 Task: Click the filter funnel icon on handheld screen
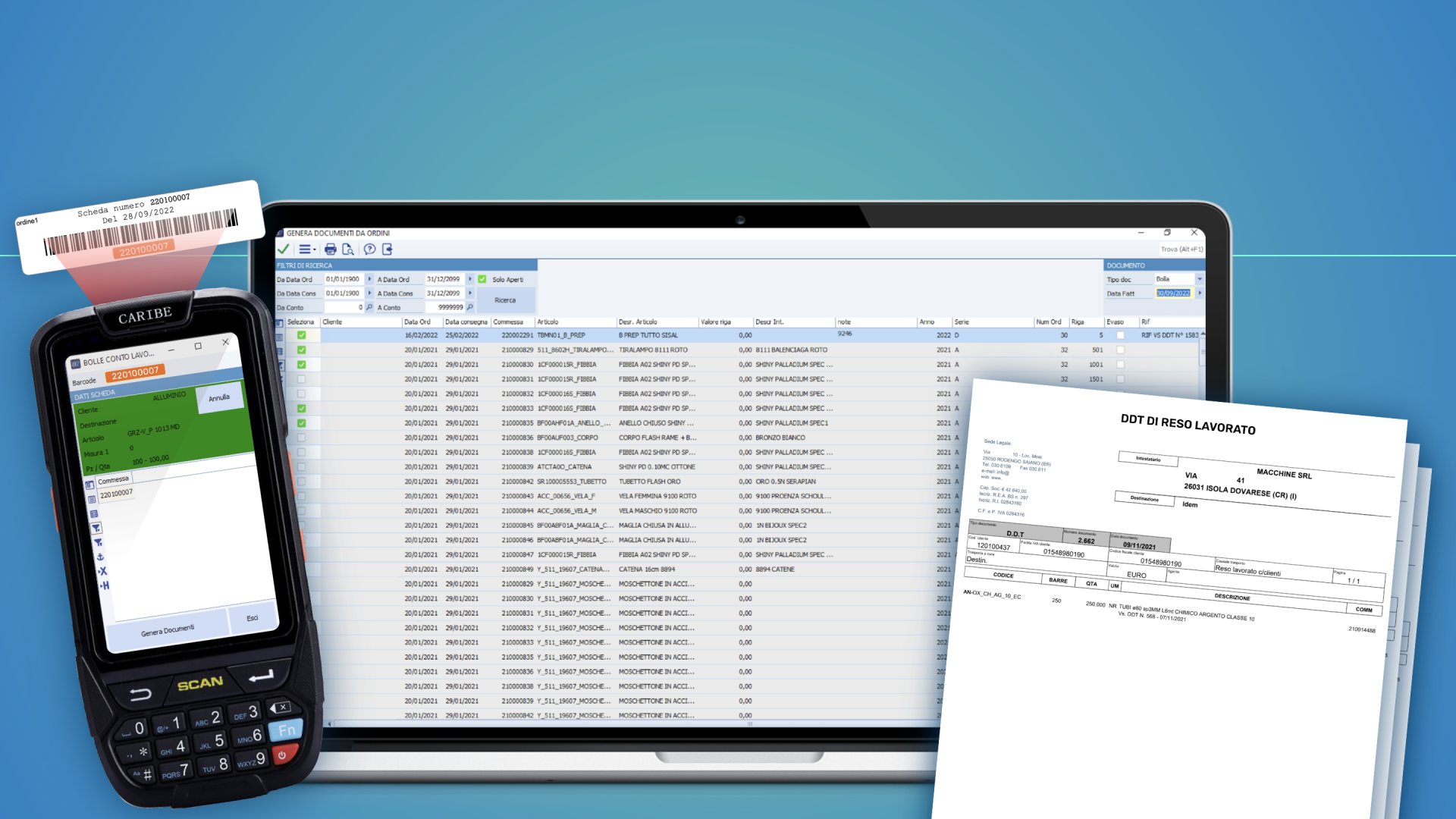coord(96,529)
